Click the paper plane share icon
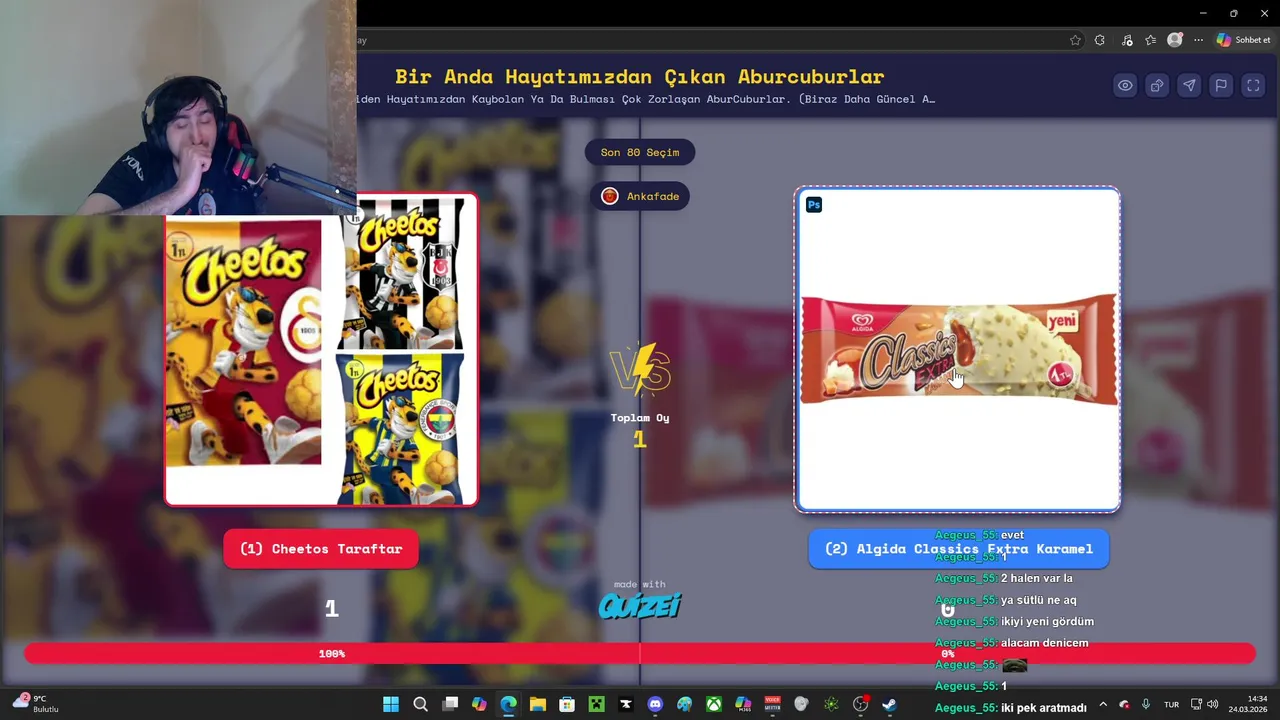The width and height of the screenshot is (1280, 720). pos(1189,86)
